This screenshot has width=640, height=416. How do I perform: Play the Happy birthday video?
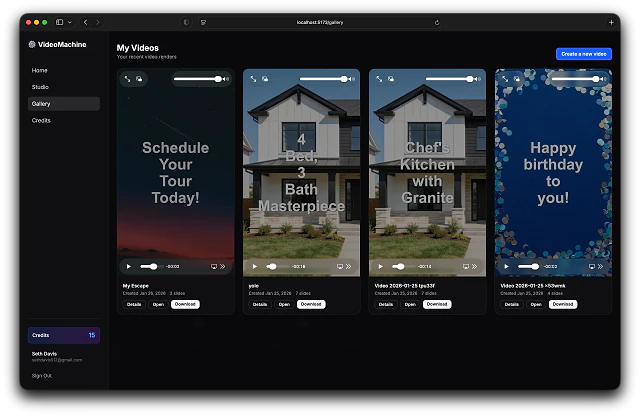(x=506, y=267)
